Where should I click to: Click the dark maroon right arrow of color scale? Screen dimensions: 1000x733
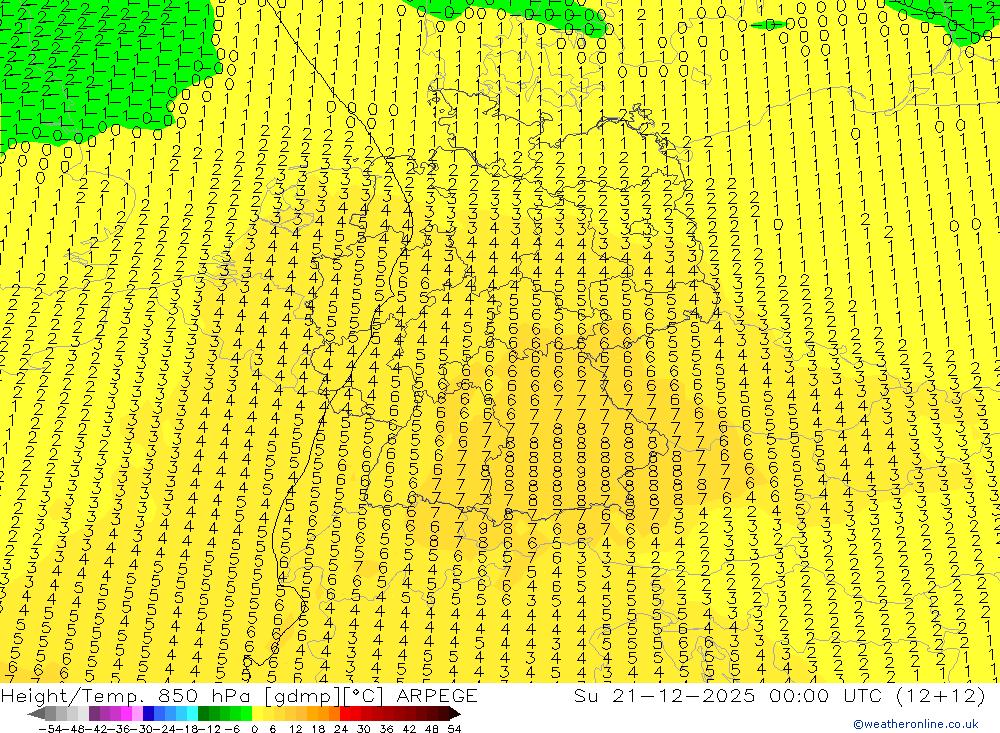pos(455,714)
